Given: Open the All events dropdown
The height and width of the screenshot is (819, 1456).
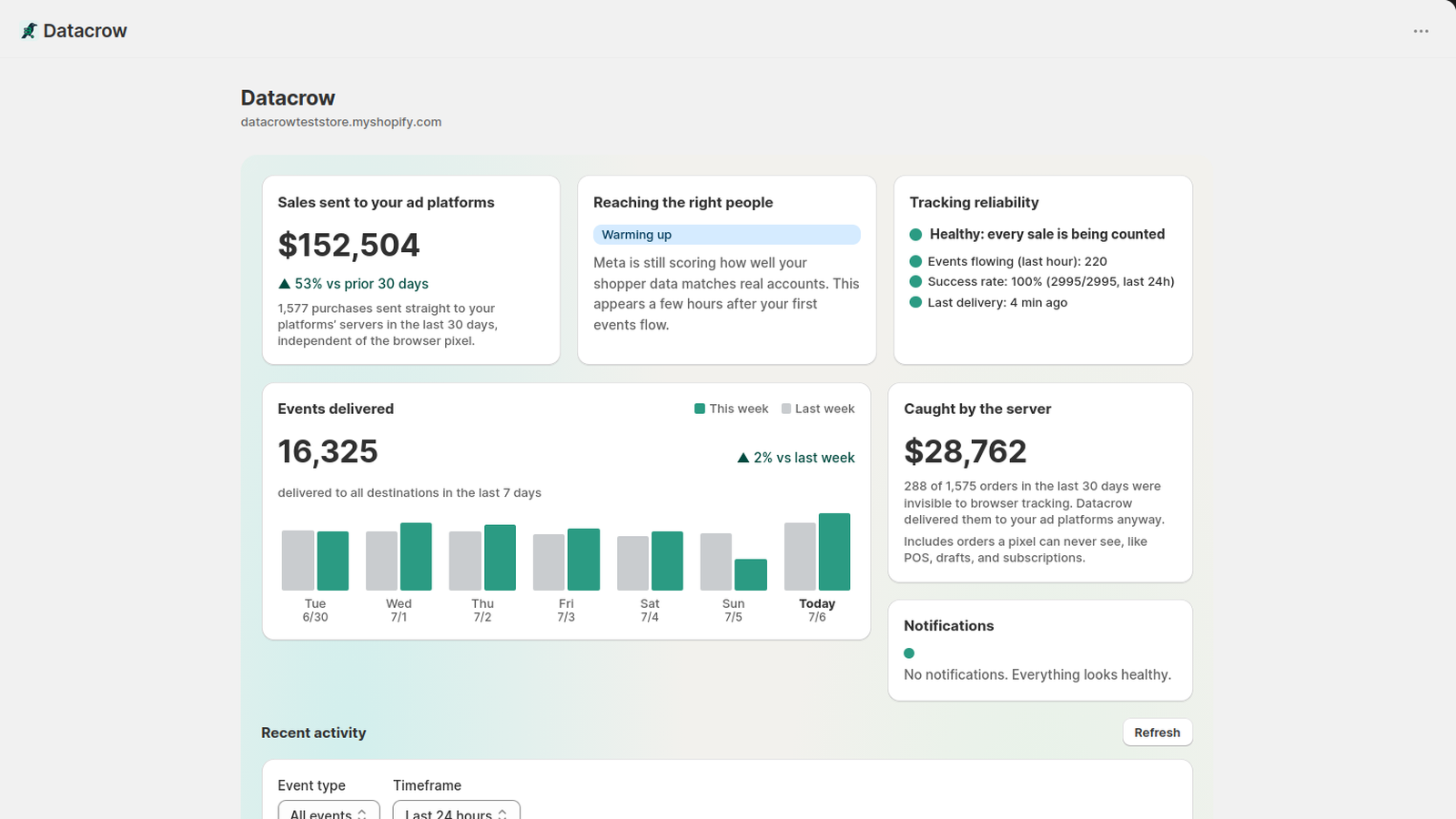Looking at the screenshot, I should click(329, 810).
